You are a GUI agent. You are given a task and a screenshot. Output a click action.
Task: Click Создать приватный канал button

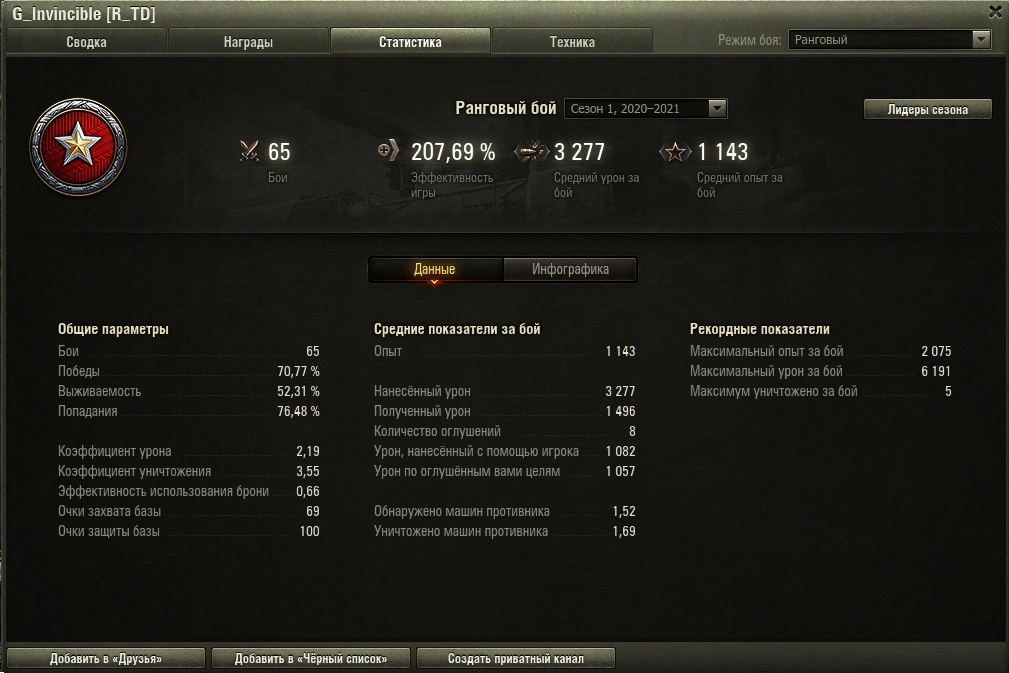pyautogui.click(x=516, y=658)
